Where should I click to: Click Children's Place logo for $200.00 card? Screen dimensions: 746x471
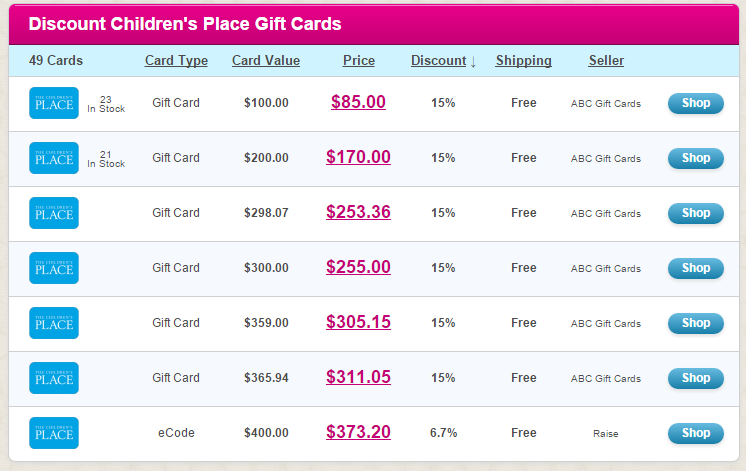point(54,158)
